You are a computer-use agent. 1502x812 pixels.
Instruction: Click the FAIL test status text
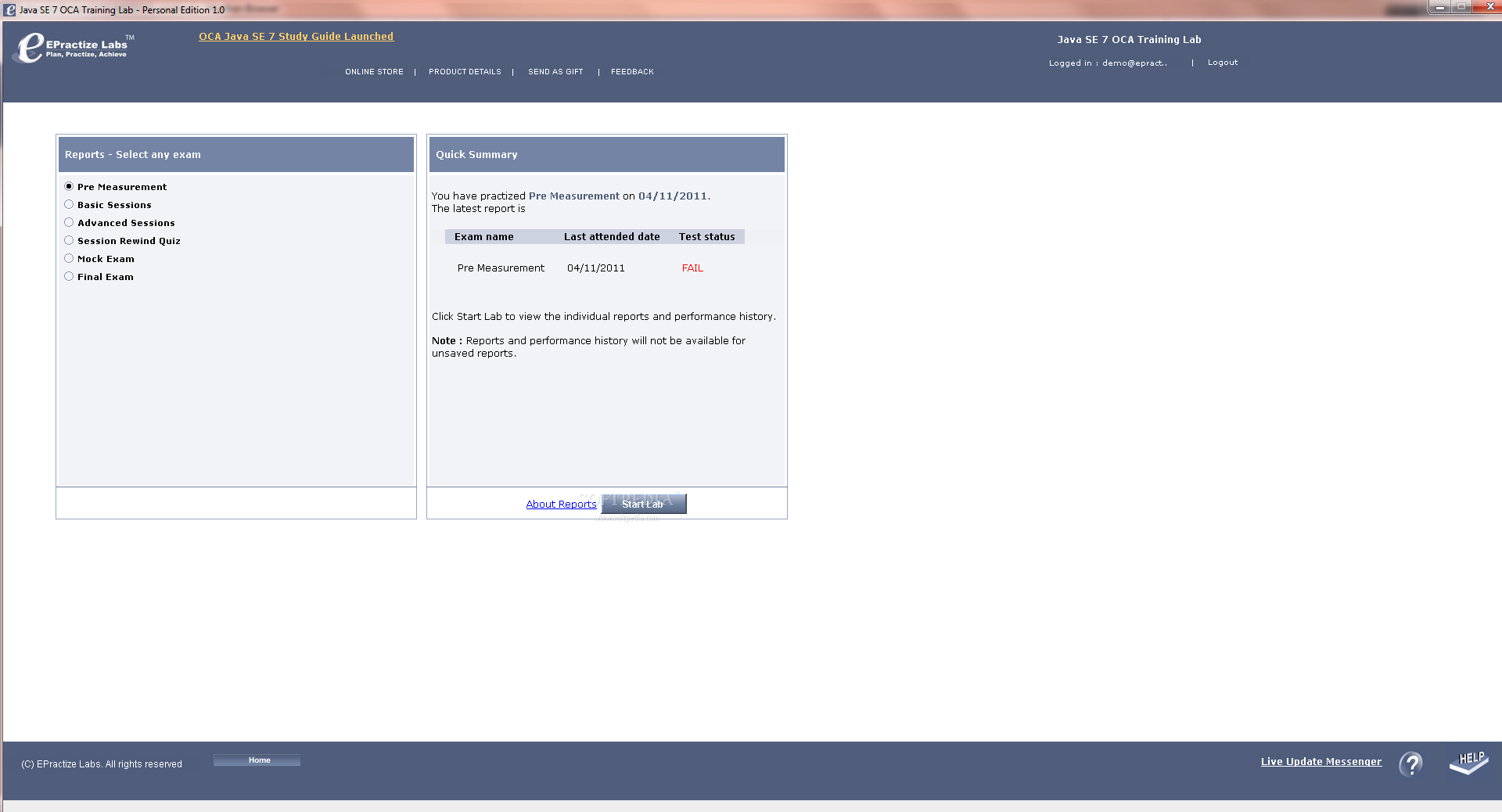[692, 268]
